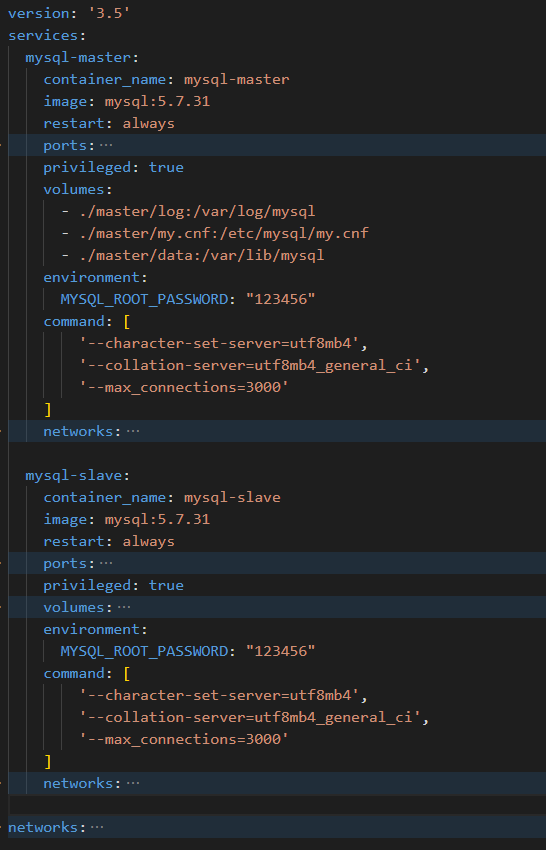Screen dimensions: 546x850
Task: Expand the folded ports section under mysql-master
Action: click(x=106, y=146)
